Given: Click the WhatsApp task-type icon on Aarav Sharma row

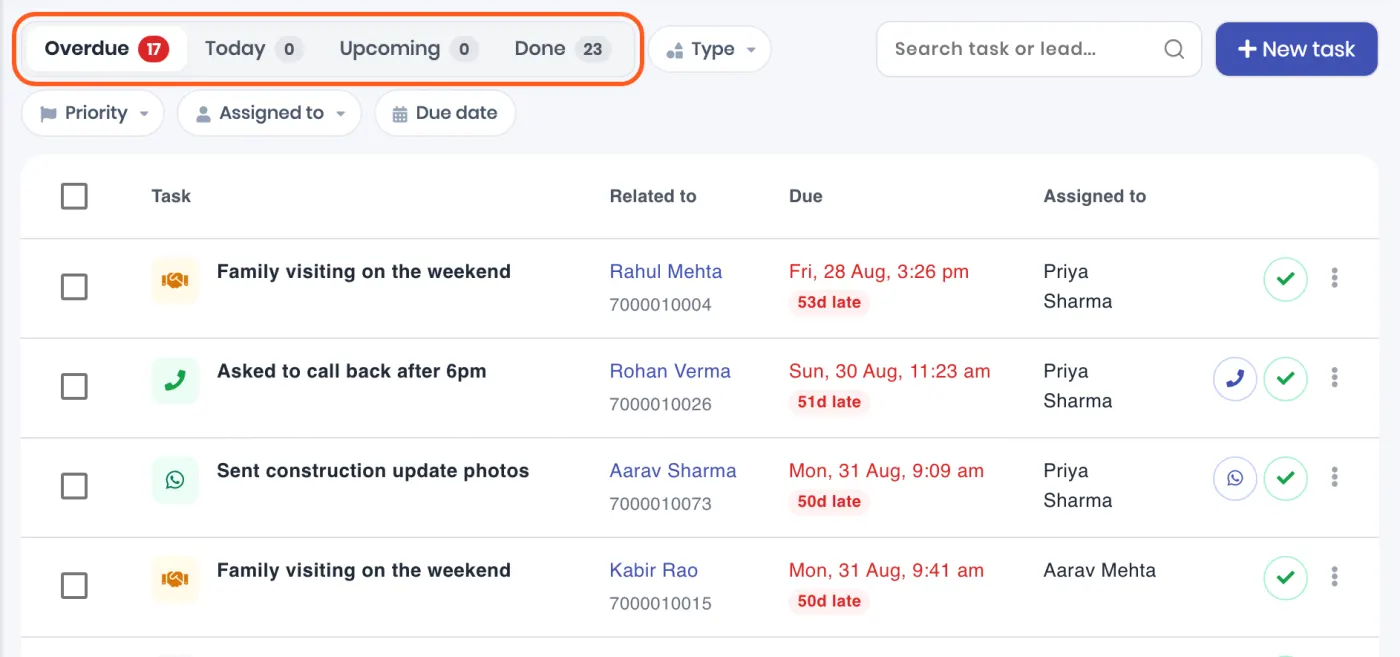Looking at the screenshot, I should [x=175, y=480].
